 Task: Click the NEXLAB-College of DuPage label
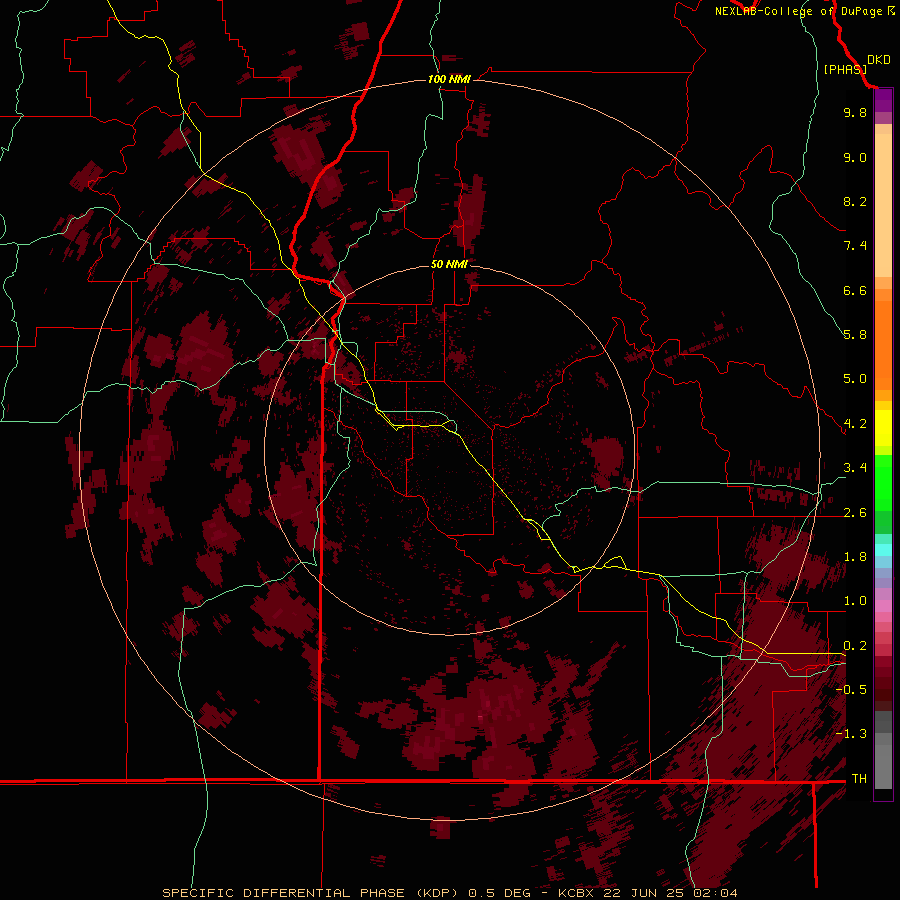coord(799,11)
